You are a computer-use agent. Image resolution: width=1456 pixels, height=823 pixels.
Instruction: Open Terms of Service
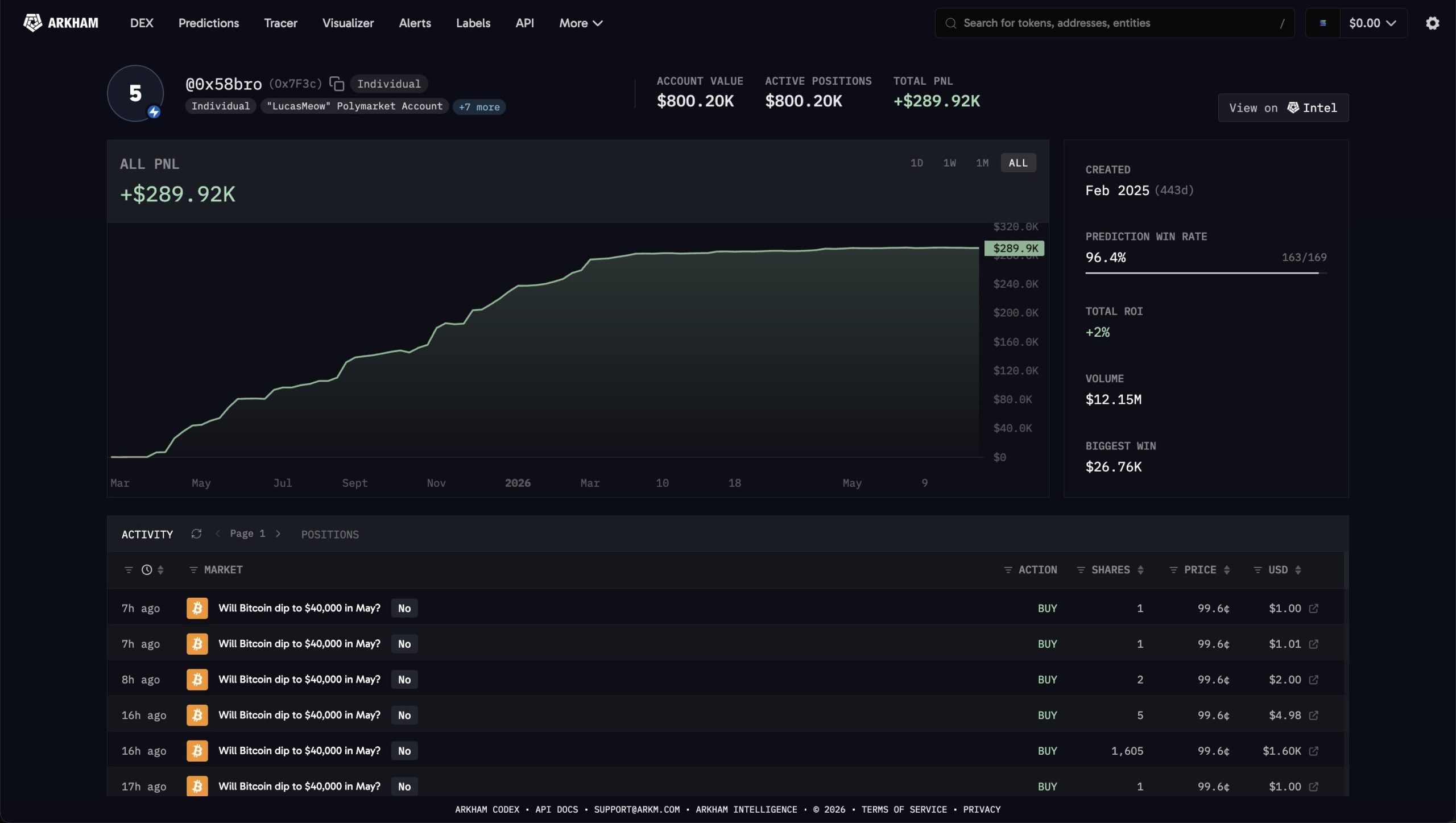click(904, 809)
